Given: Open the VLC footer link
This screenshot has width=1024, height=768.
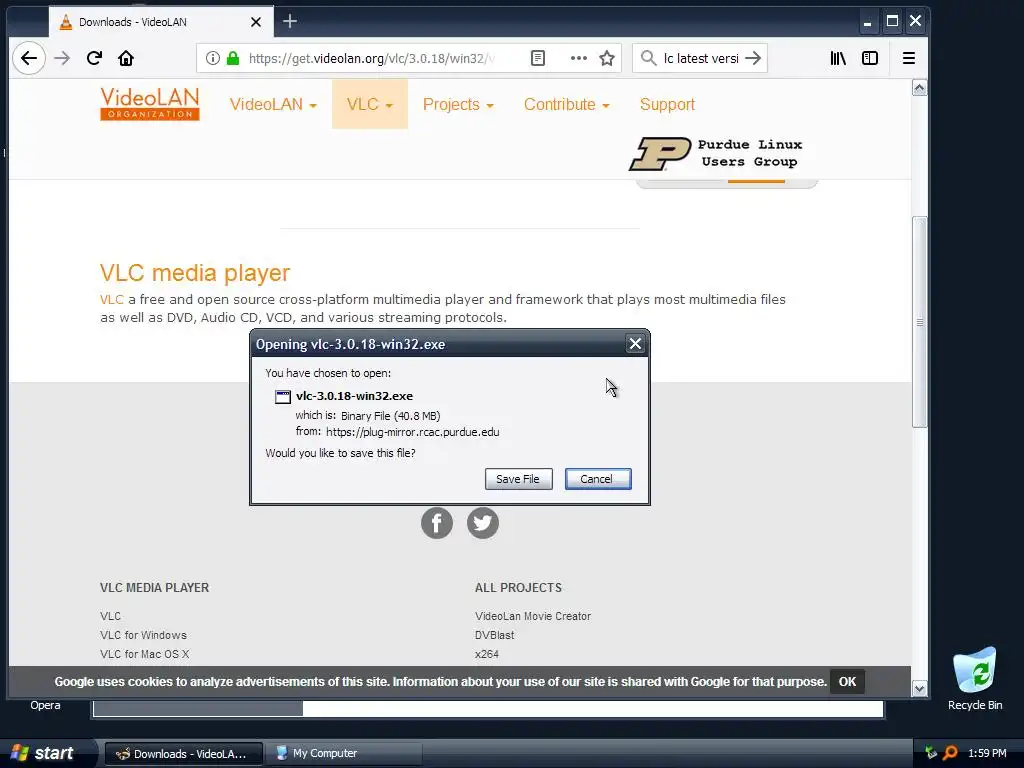Looking at the screenshot, I should pyautogui.click(x=110, y=616).
